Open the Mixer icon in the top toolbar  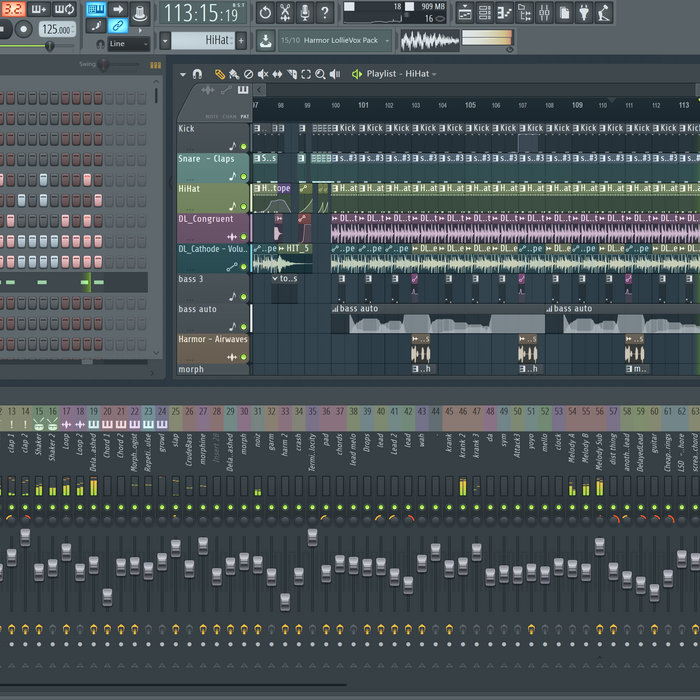[x=544, y=13]
